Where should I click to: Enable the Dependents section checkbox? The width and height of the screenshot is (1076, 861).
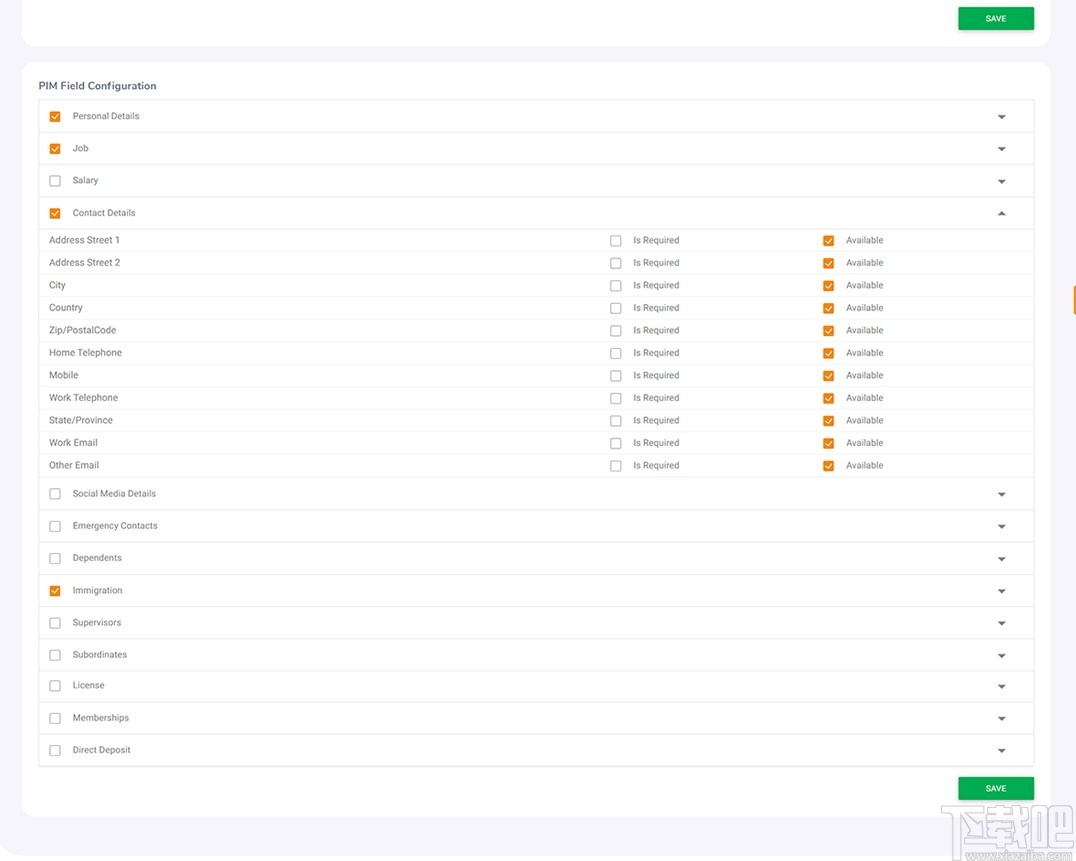pos(55,558)
